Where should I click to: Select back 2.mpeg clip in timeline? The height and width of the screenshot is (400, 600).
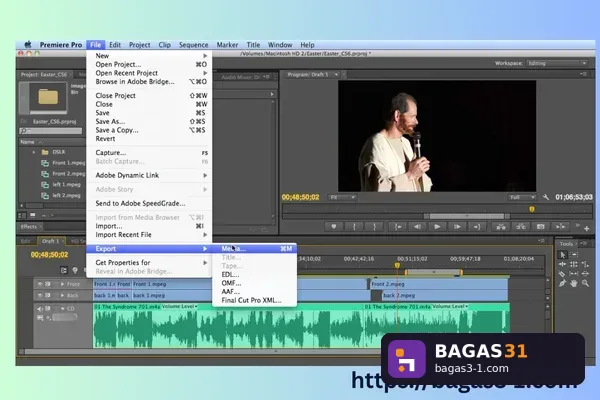pyautogui.click(x=445, y=295)
